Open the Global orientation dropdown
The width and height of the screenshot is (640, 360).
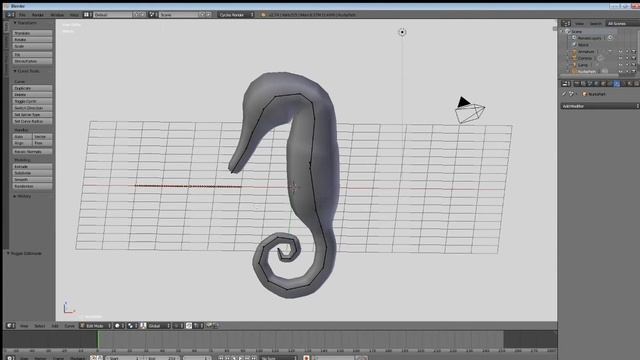pyautogui.click(x=159, y=326)
